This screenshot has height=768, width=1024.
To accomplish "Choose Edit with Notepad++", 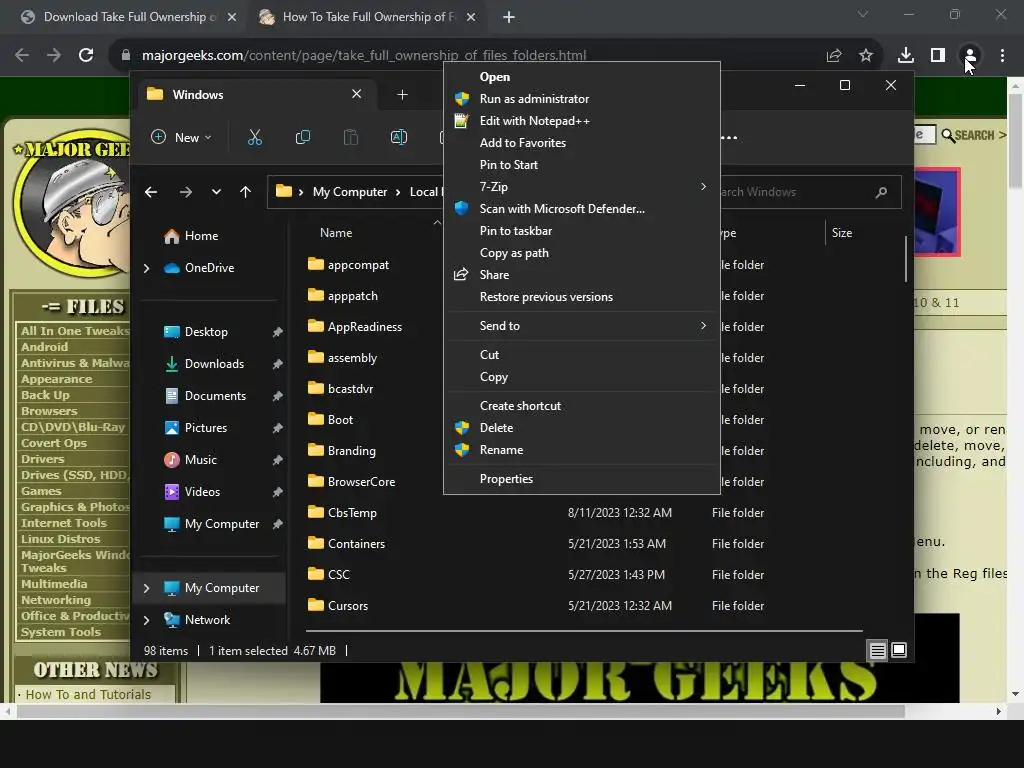I will point(534,121).
